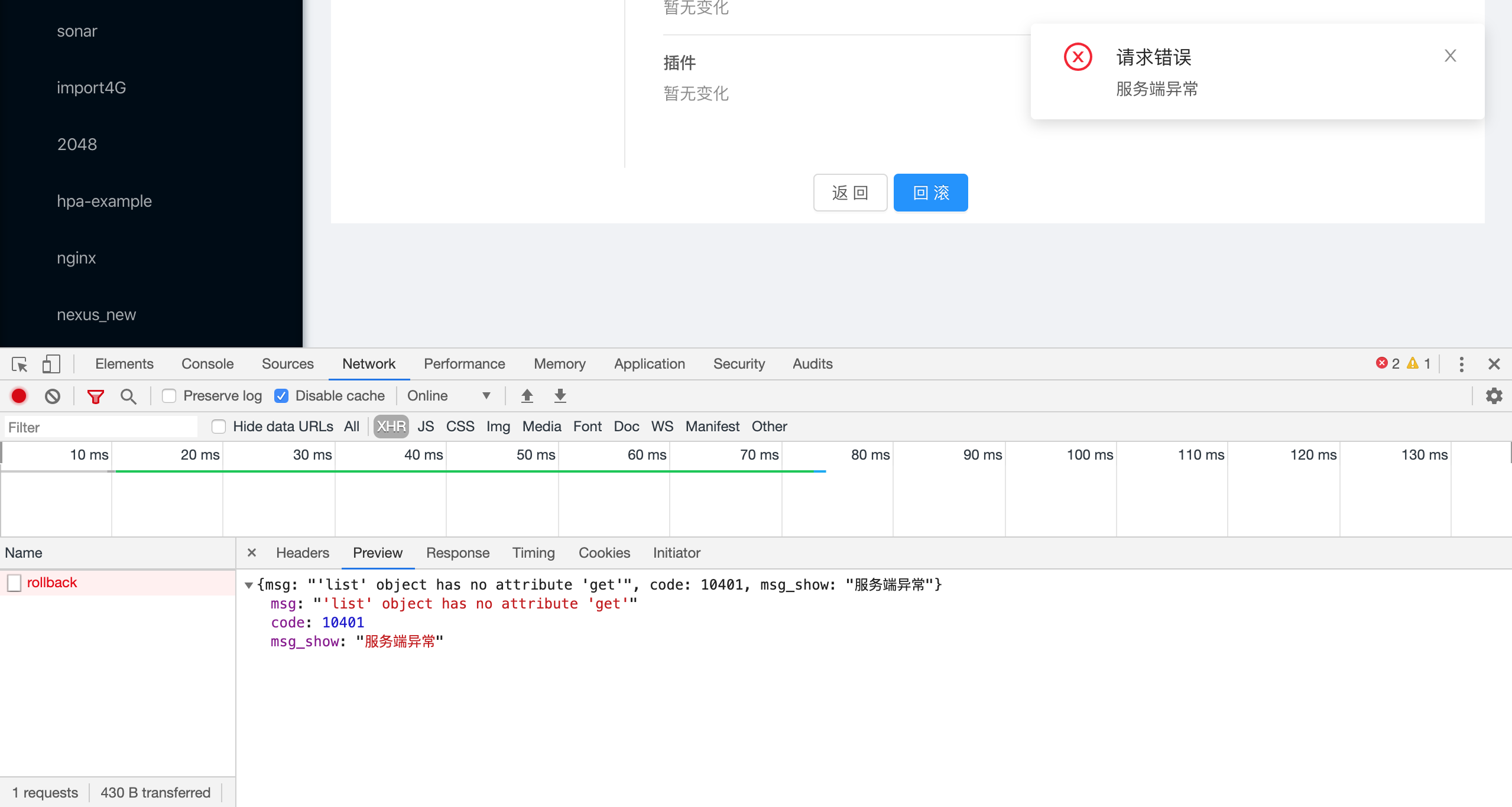The height and width of the screenshot is (807, 1512).
Task: Open import4G in the sidebar
Action: pyautogui.click(x=92, y=87)
